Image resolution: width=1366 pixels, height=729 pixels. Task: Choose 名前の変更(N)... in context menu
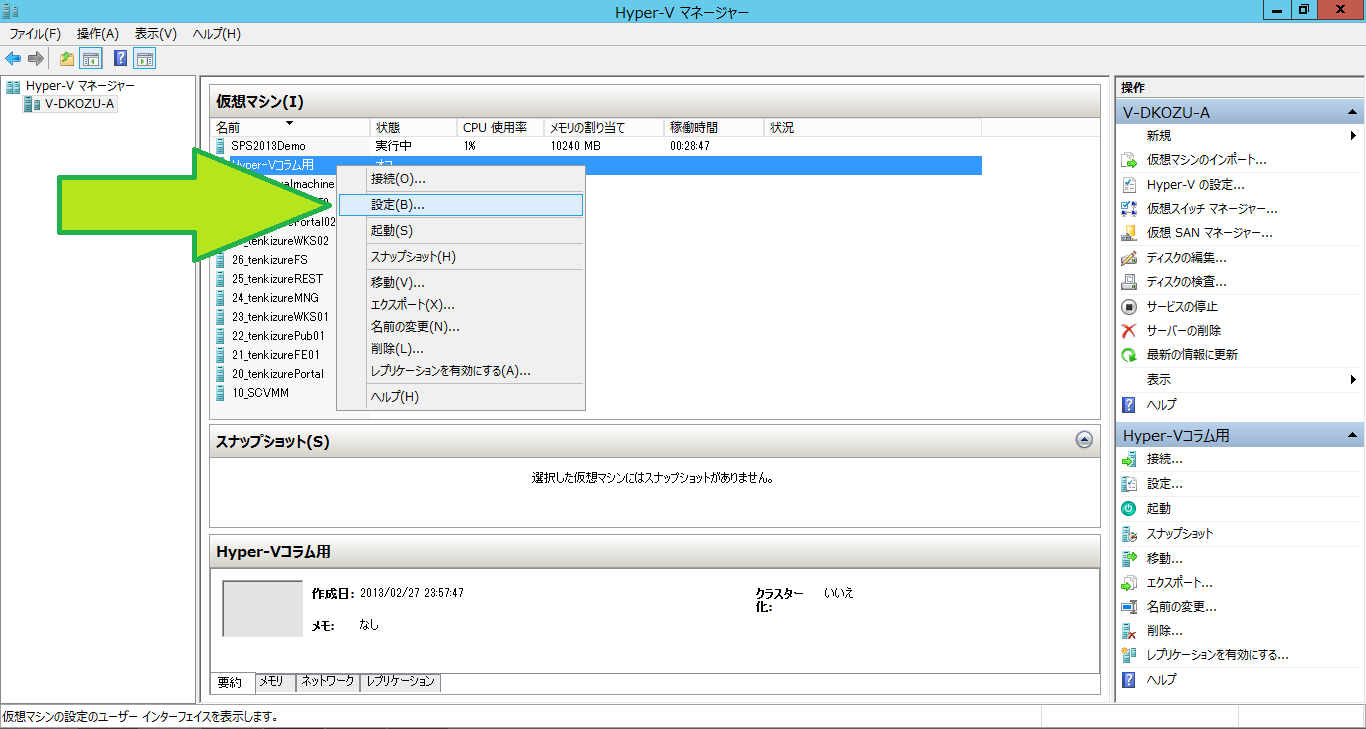(461, 327)
